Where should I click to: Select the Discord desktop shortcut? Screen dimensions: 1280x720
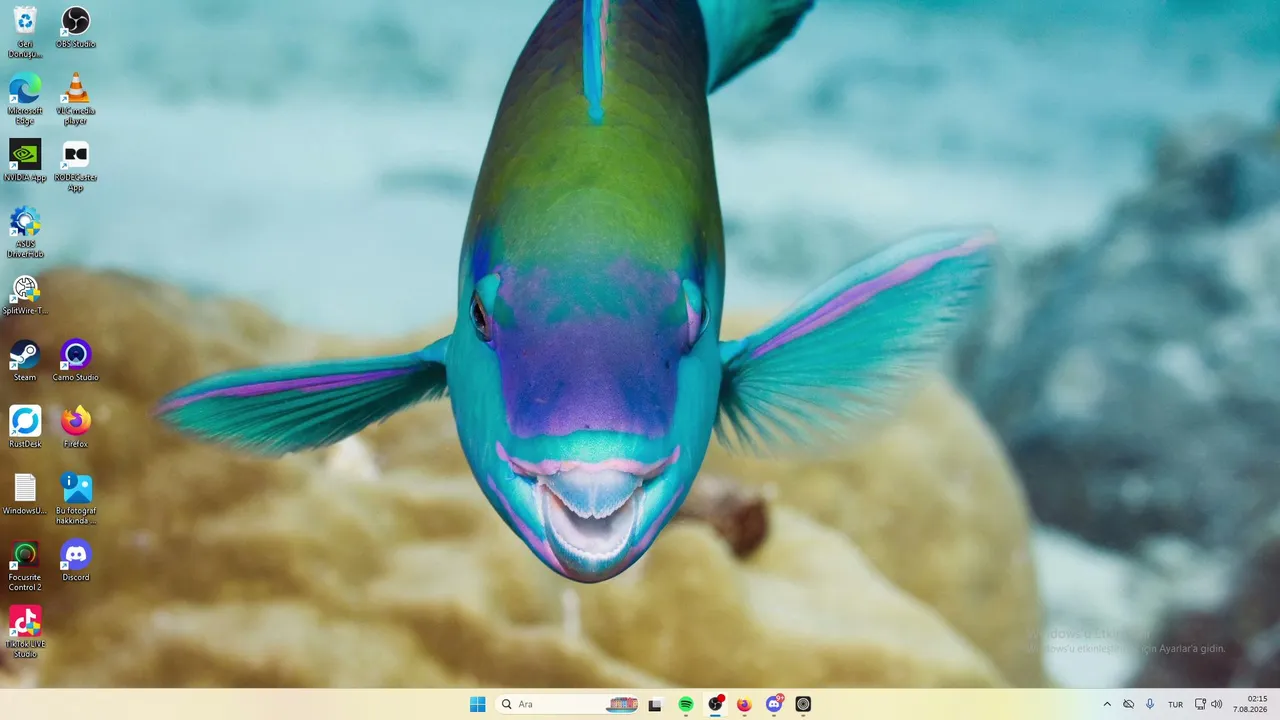76,560
